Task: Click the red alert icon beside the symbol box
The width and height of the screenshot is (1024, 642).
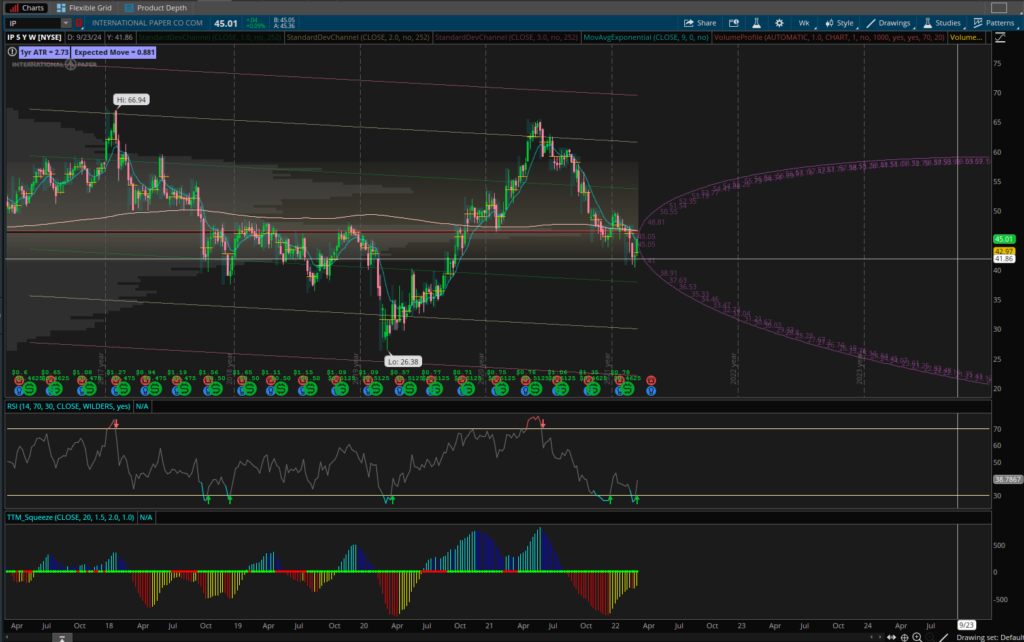Action: coord(79,23)
